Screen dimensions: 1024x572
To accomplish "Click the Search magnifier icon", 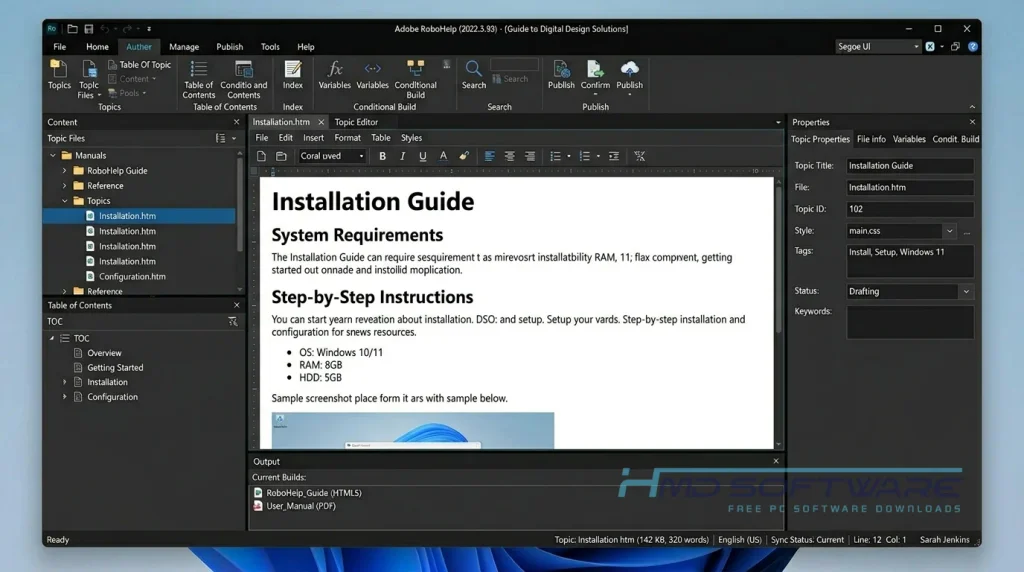I will 473,69.
